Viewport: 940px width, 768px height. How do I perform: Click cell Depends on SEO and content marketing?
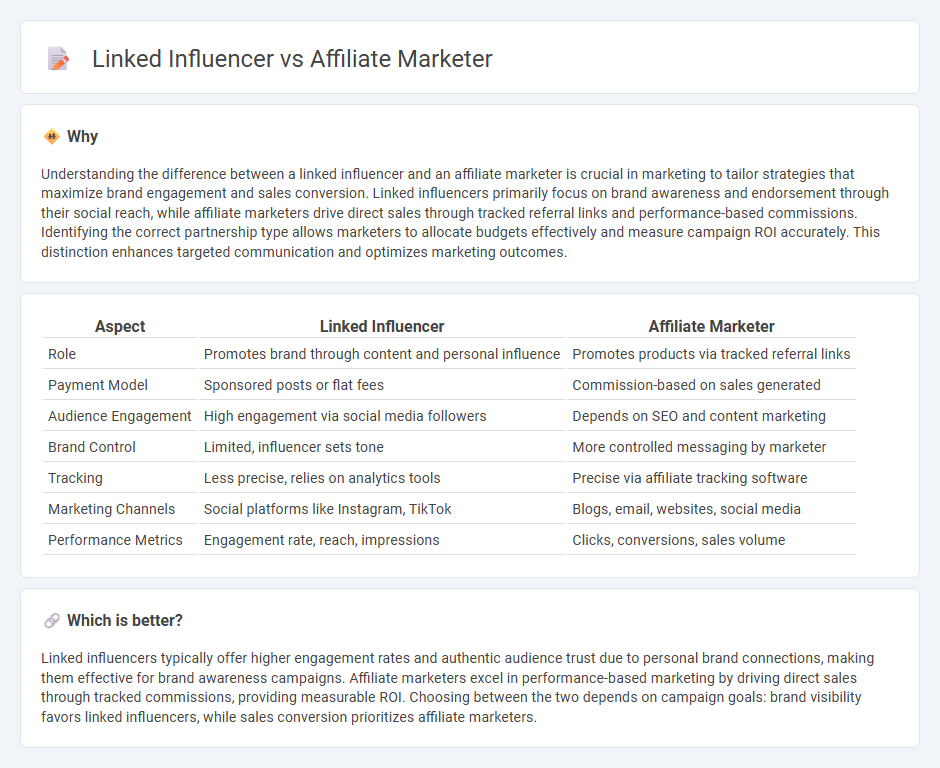click(711, 416)
